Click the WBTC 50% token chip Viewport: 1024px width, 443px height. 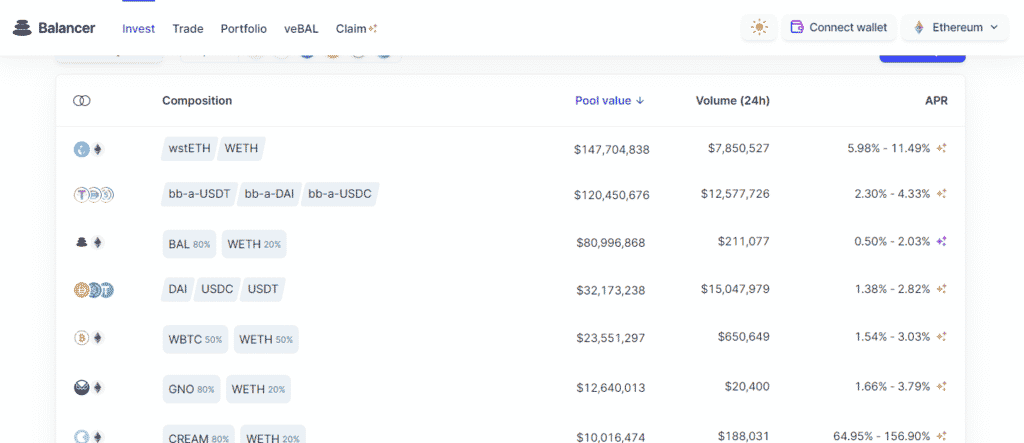click(195, 339)
